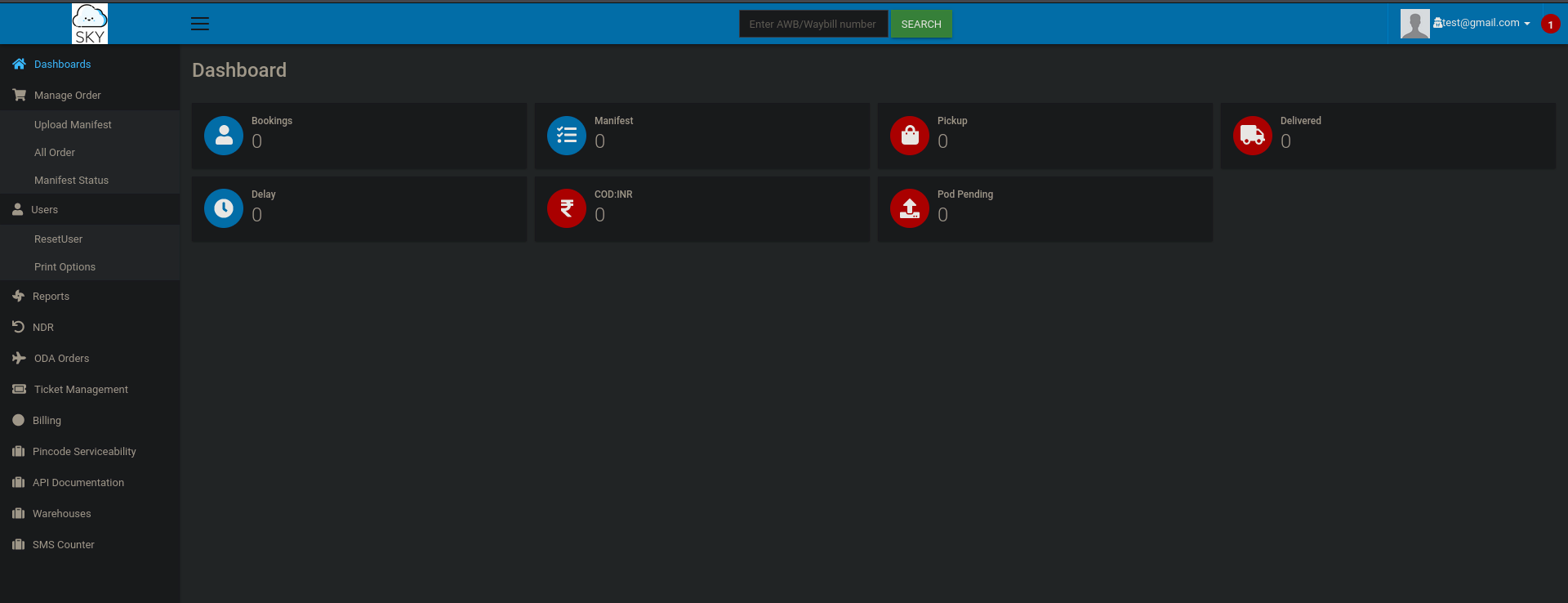
Task: Click the Users person icon
Action: pos(17,209)
